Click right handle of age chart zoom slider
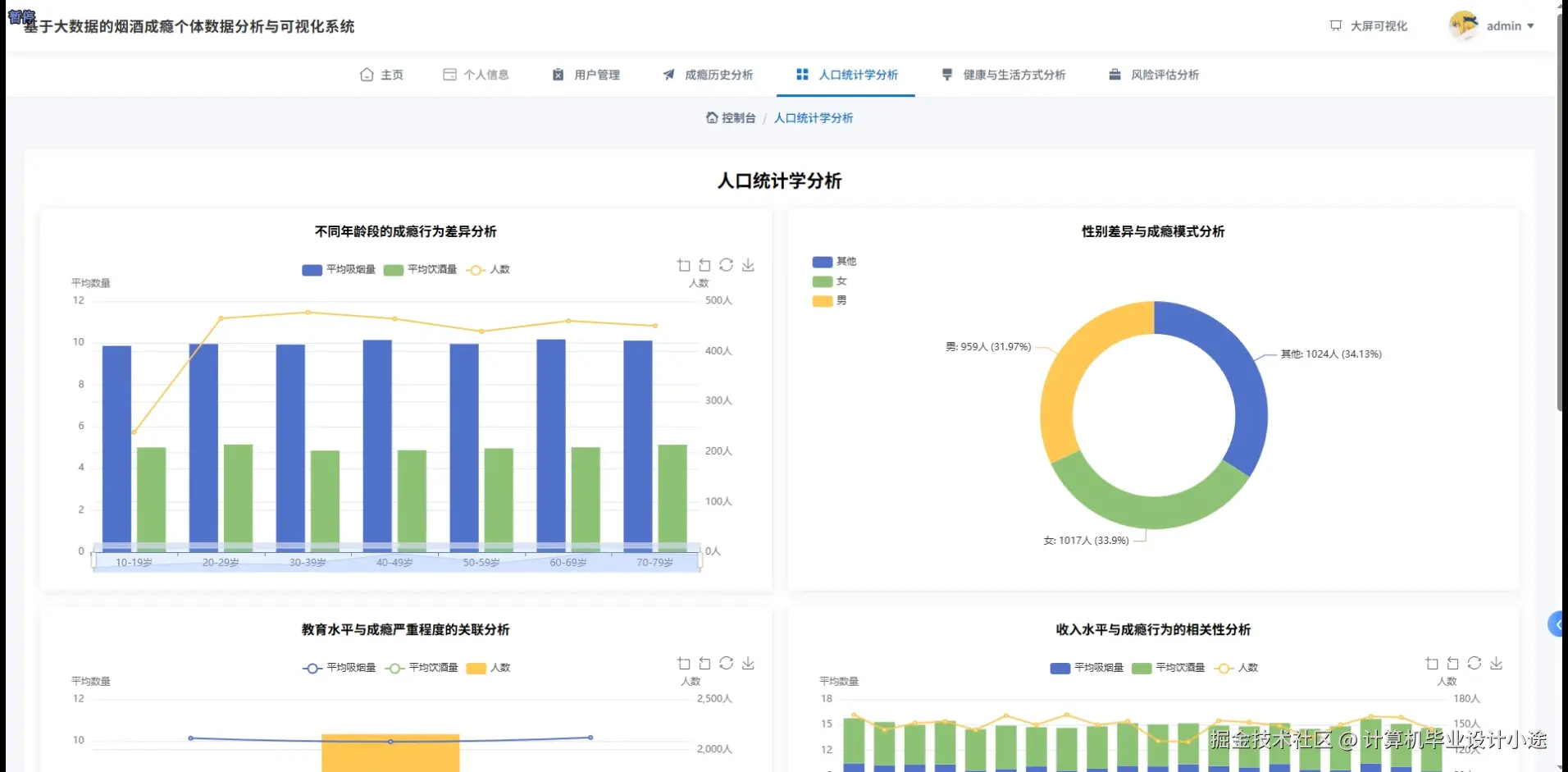The height and width of the screenshot is (772, 1568). (700, 561)
